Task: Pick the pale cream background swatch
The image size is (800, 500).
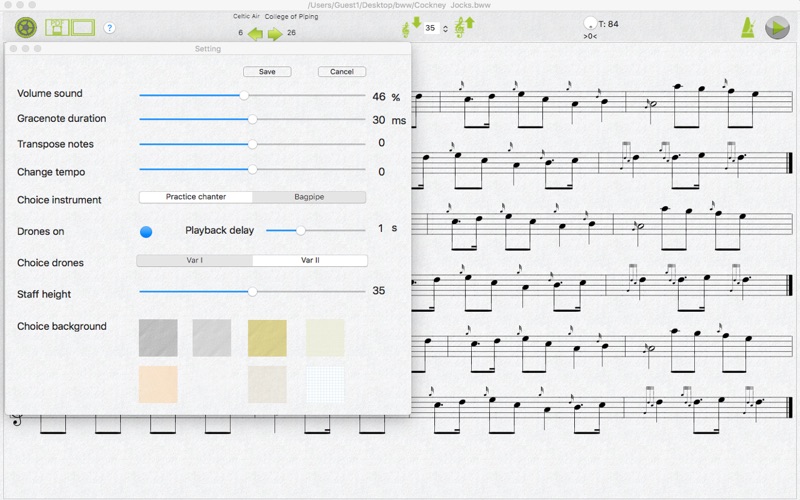Action: click(325, 338)
